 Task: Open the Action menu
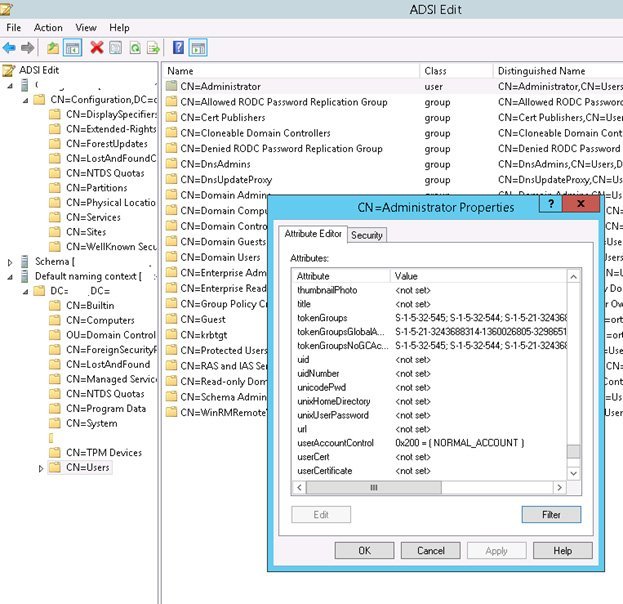pos(48,28)
